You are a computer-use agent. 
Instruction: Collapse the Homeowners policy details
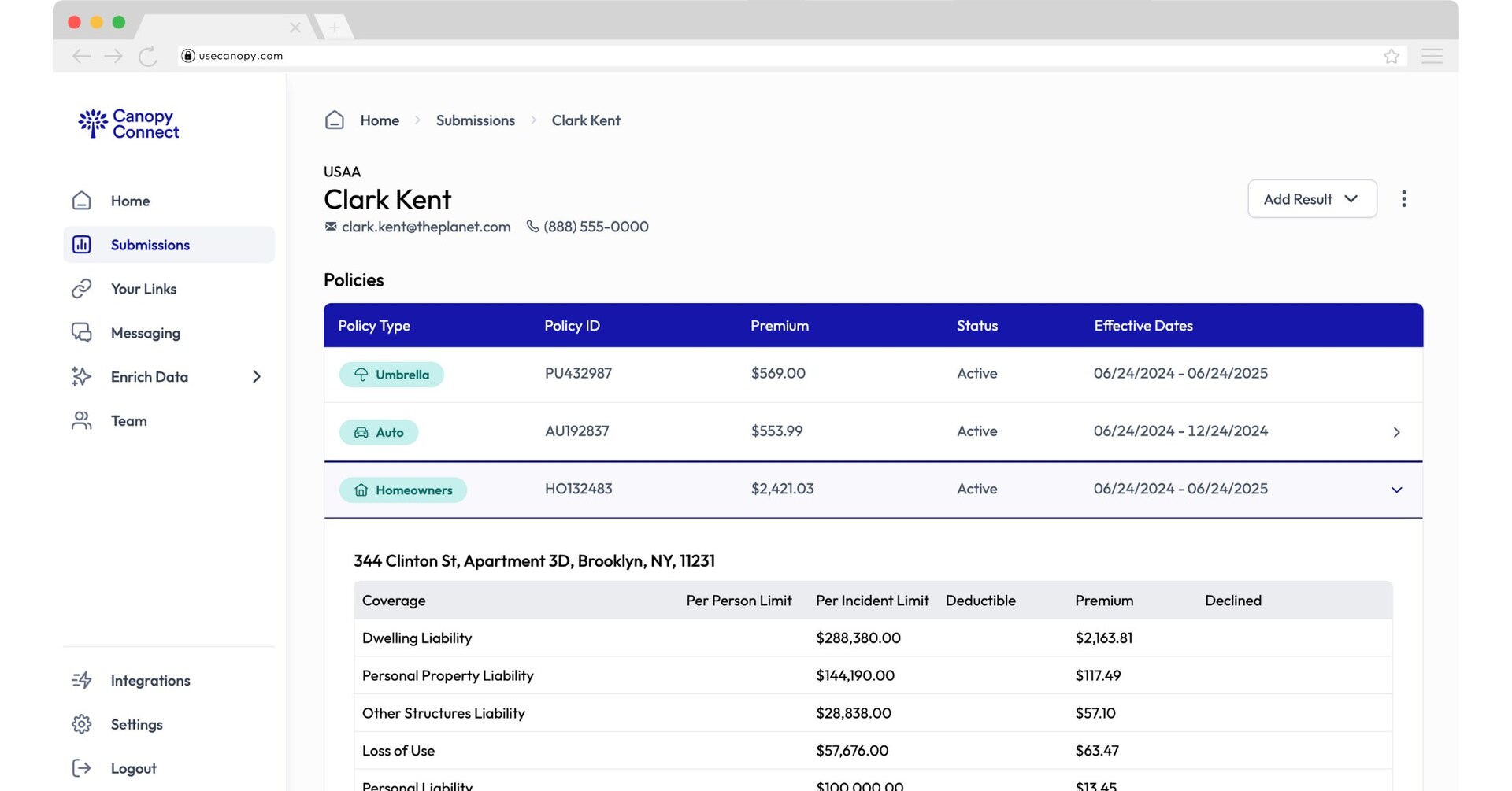click(x=1397, y=490)
